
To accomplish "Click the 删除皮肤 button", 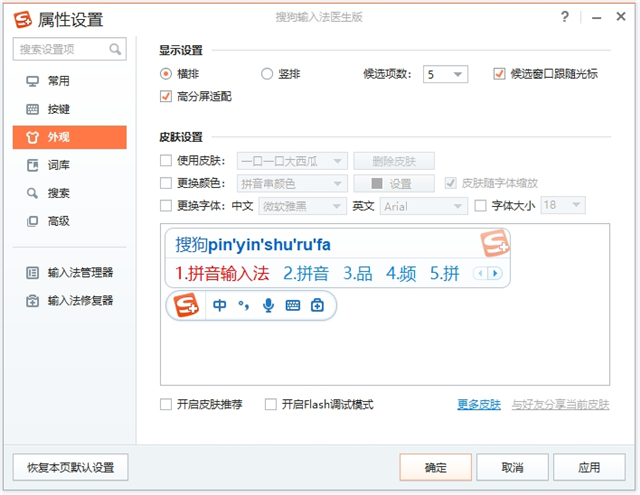I will click(x=394, y=161).
